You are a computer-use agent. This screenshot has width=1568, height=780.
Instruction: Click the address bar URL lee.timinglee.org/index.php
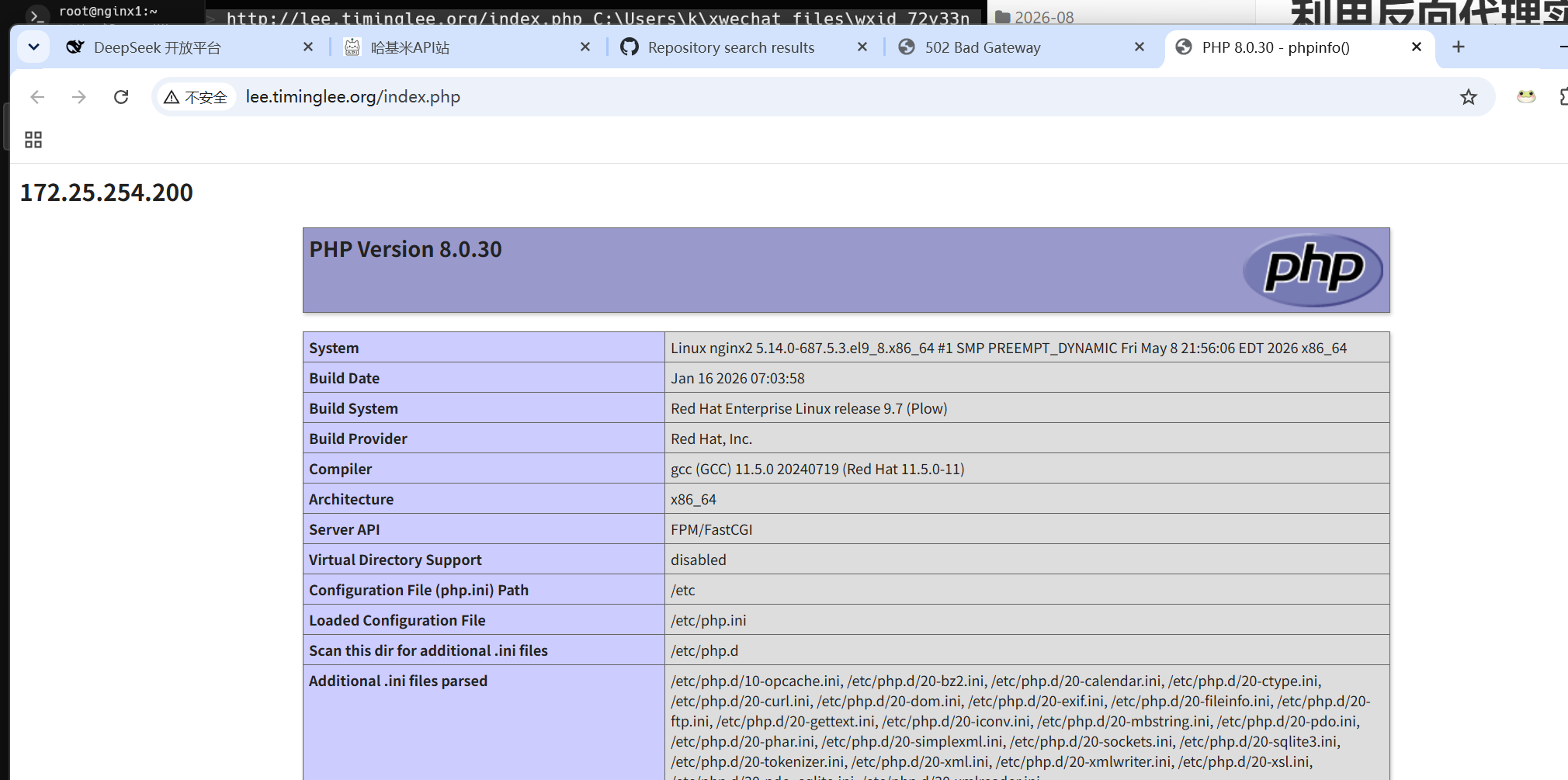click(353, 97)
